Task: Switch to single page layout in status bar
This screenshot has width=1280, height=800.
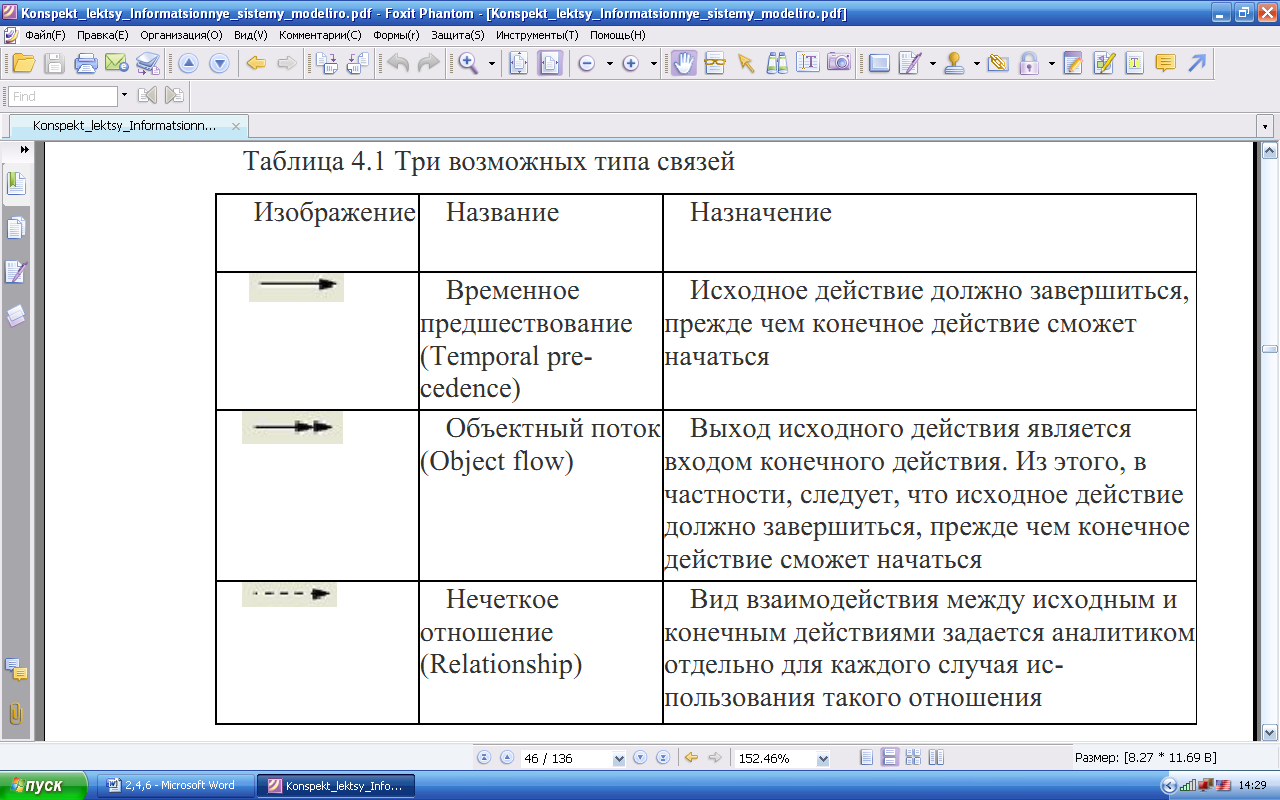Action: 867,758
